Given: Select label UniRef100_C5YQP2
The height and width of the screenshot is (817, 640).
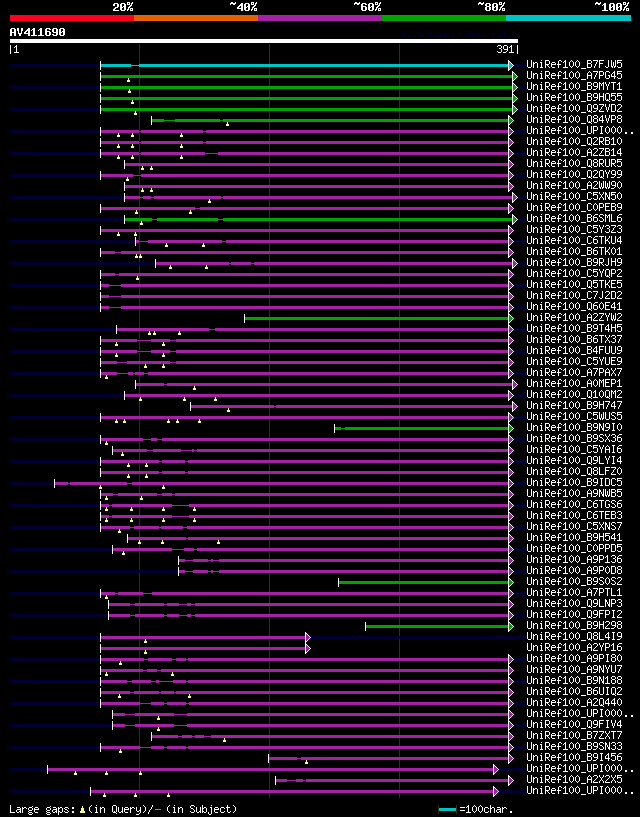Looking at the screenshot, I should [574, 273].
